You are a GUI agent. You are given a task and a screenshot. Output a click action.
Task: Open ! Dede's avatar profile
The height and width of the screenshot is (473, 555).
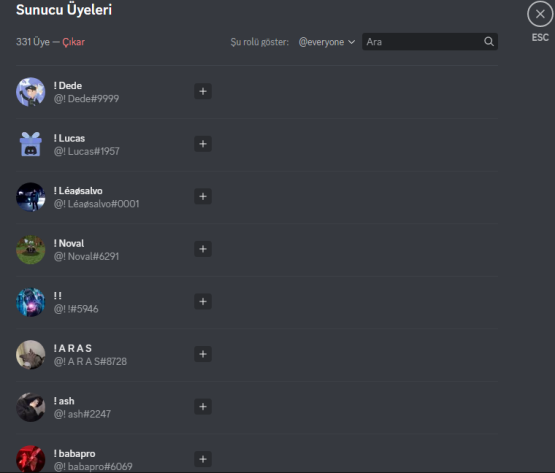pos(30,92)
